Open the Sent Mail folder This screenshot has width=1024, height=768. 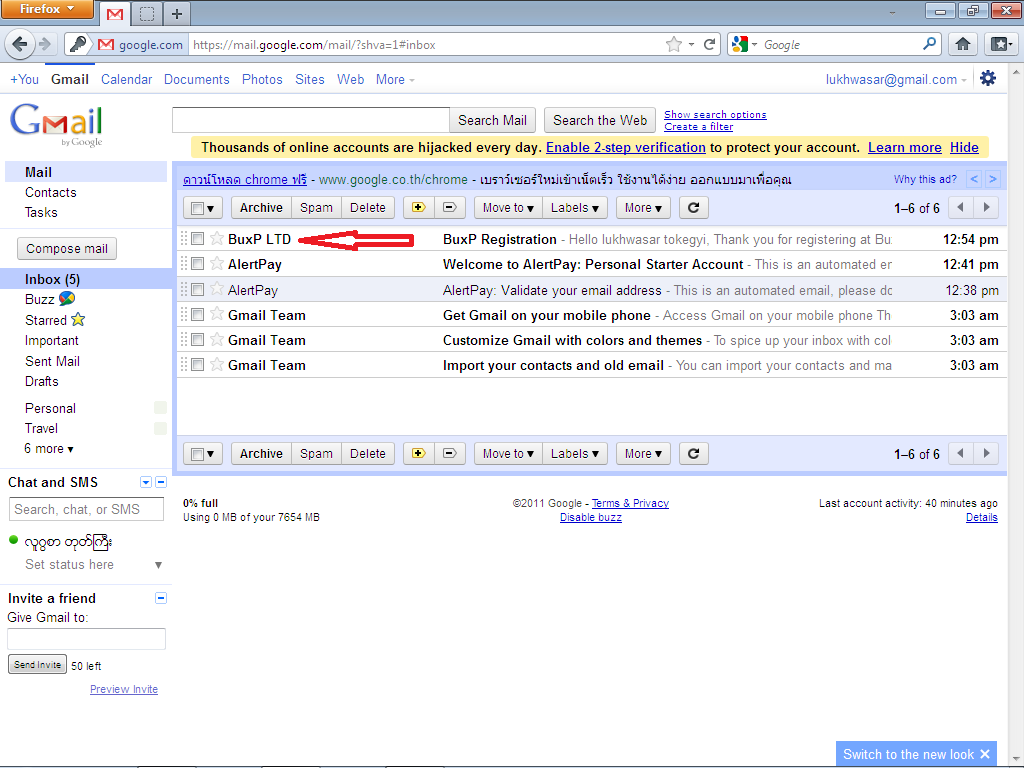[x=52, y=361]
